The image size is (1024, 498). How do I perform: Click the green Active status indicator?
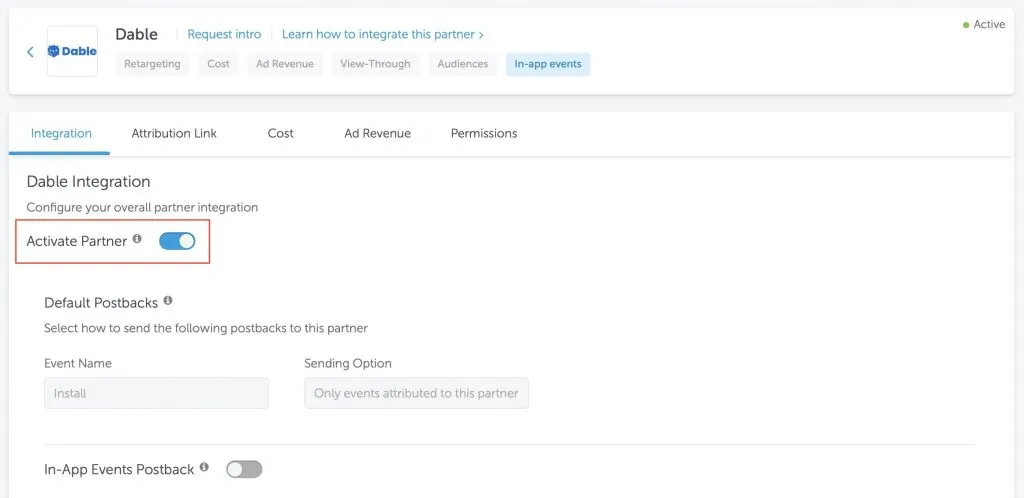pos(984,24)
